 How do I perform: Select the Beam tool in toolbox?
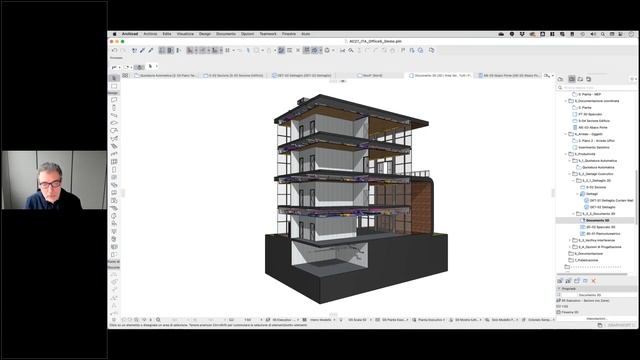(114, 116)
